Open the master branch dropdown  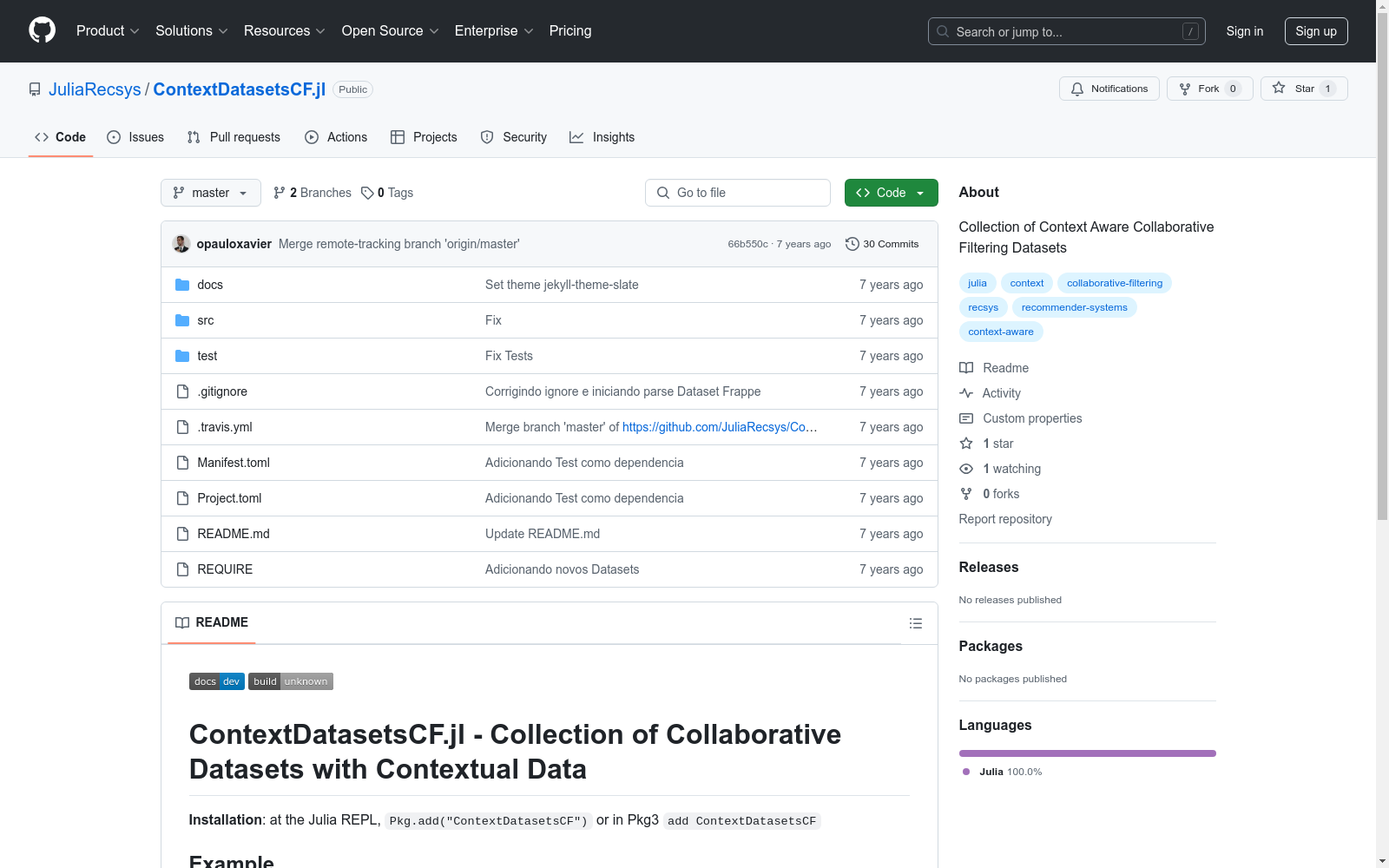[211, 193]
